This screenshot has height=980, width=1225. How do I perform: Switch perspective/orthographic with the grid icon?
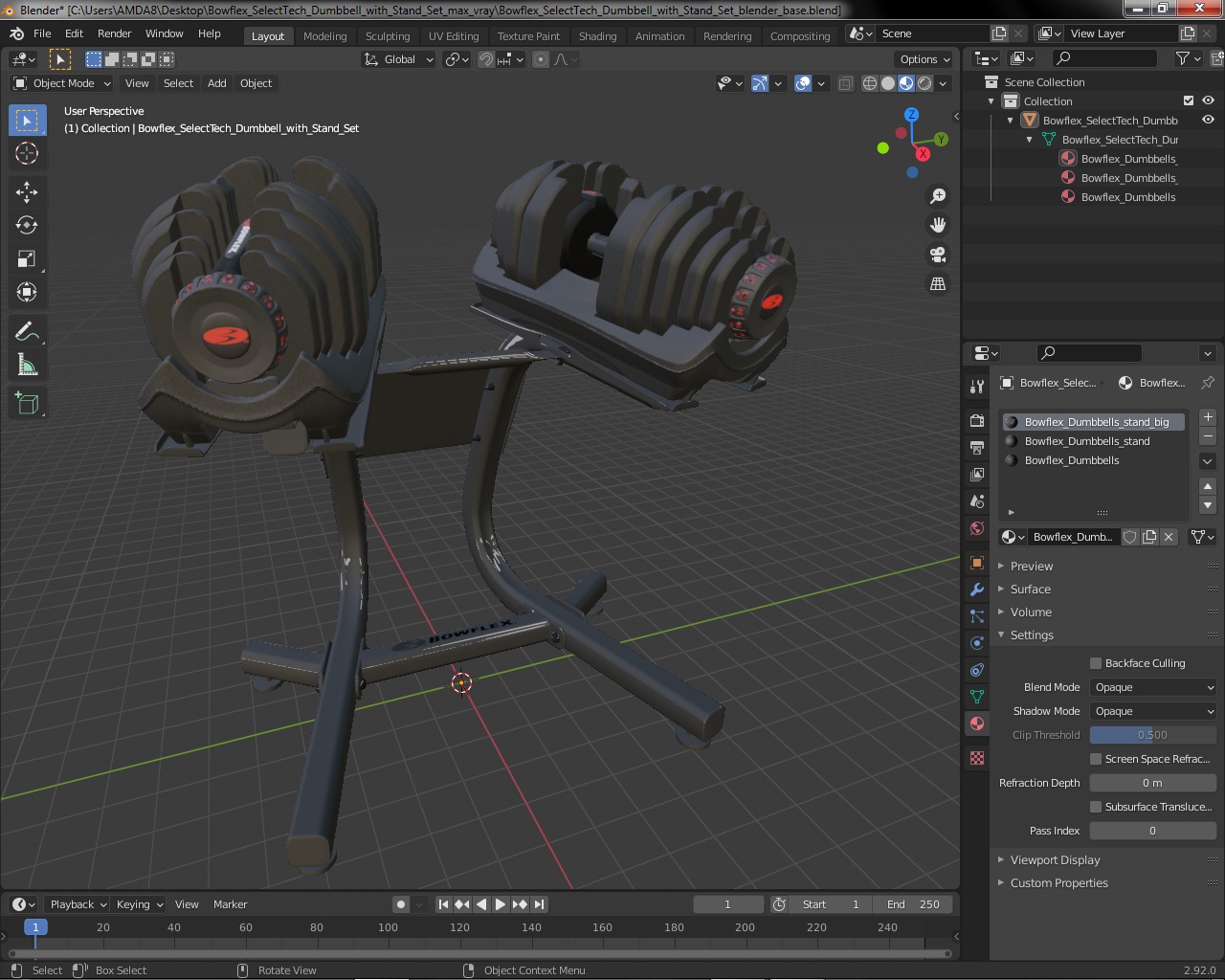point(938,284)
